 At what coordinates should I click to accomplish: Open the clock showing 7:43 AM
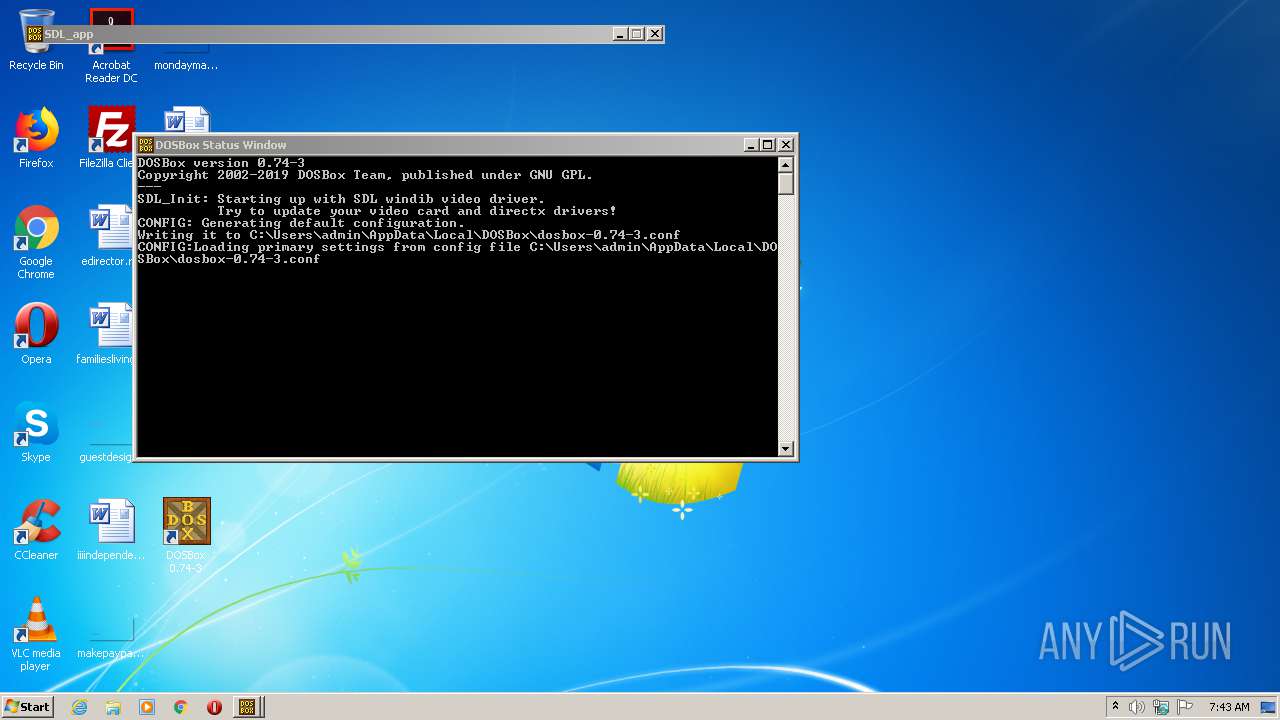tap(1229, 707)
